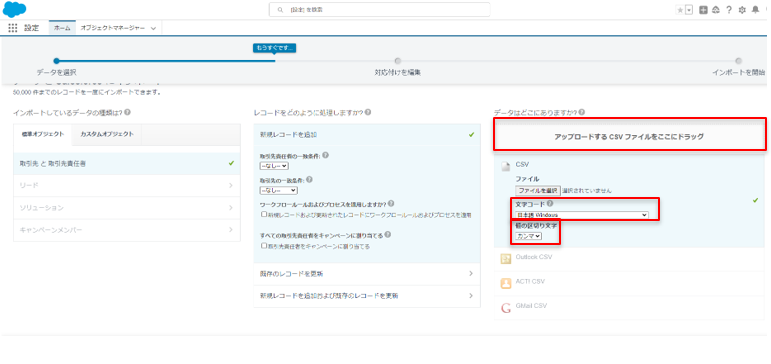The height and width of the screenshot is (364, 771).
Task: Expand 既存のレコードを更新 option
Action: pos(367,273)
